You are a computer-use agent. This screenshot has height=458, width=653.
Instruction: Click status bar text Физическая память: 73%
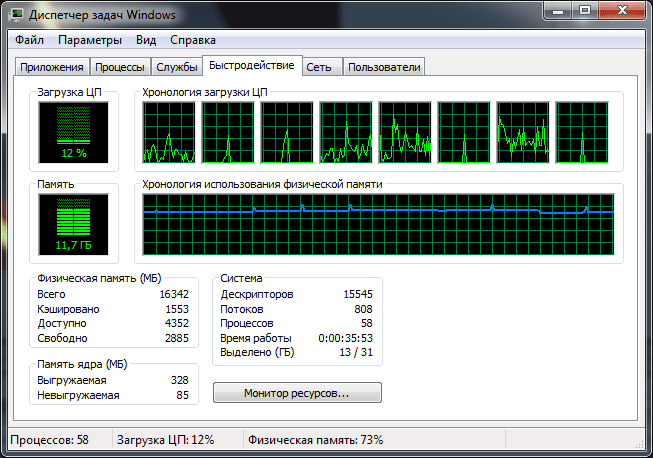coord(316,440)
